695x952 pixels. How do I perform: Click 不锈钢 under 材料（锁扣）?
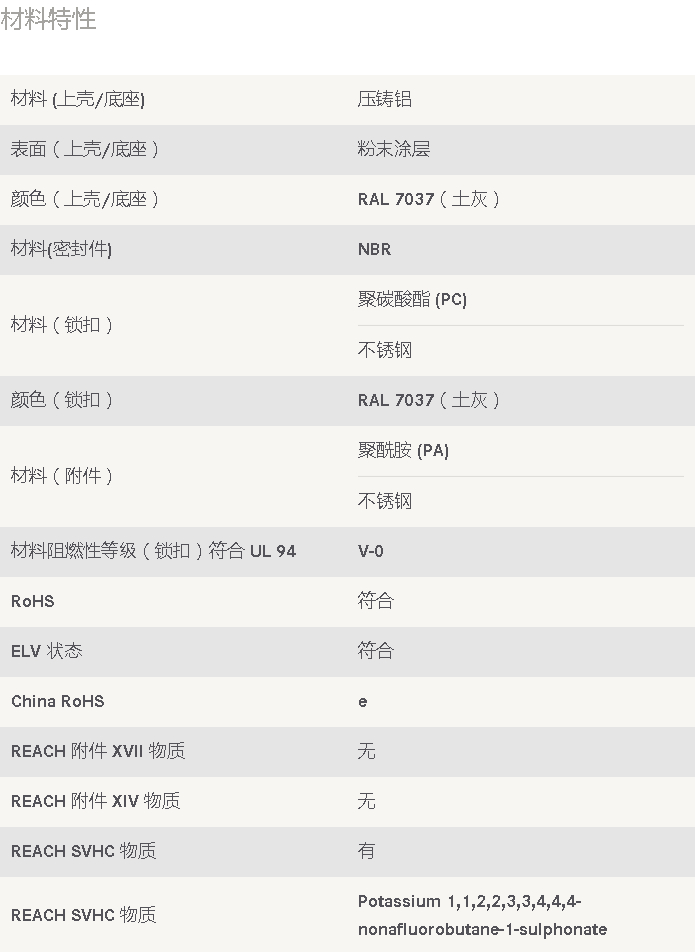385,350
